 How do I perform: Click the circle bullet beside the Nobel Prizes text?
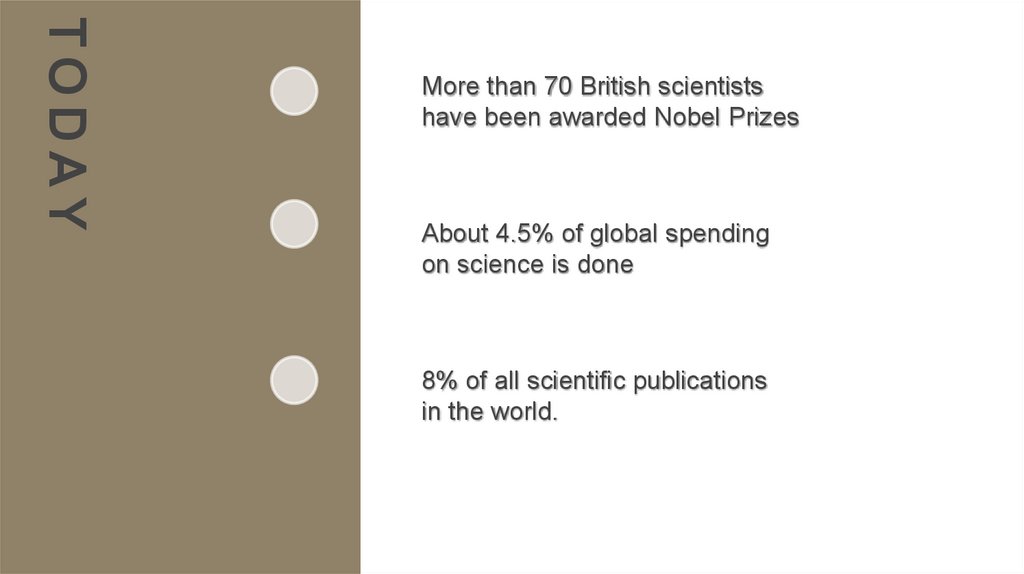[x=294, y=91]
